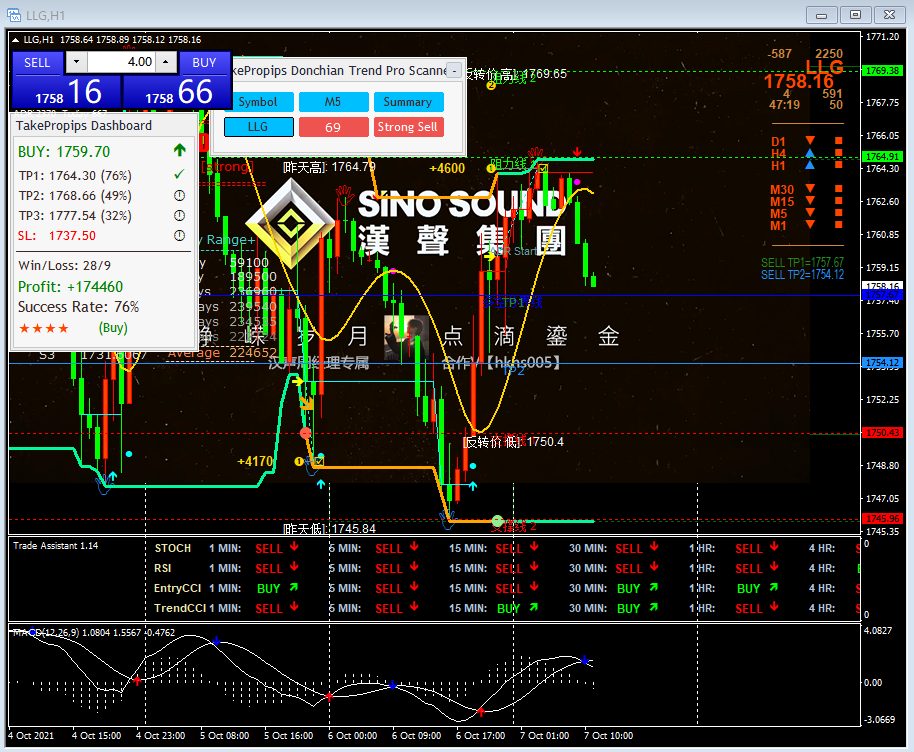Image resolution: width=914 pixels, height=752 pixels.
Task: Click the 'SELL TP1=1757.67' label
Action: [x=802, y=262]
